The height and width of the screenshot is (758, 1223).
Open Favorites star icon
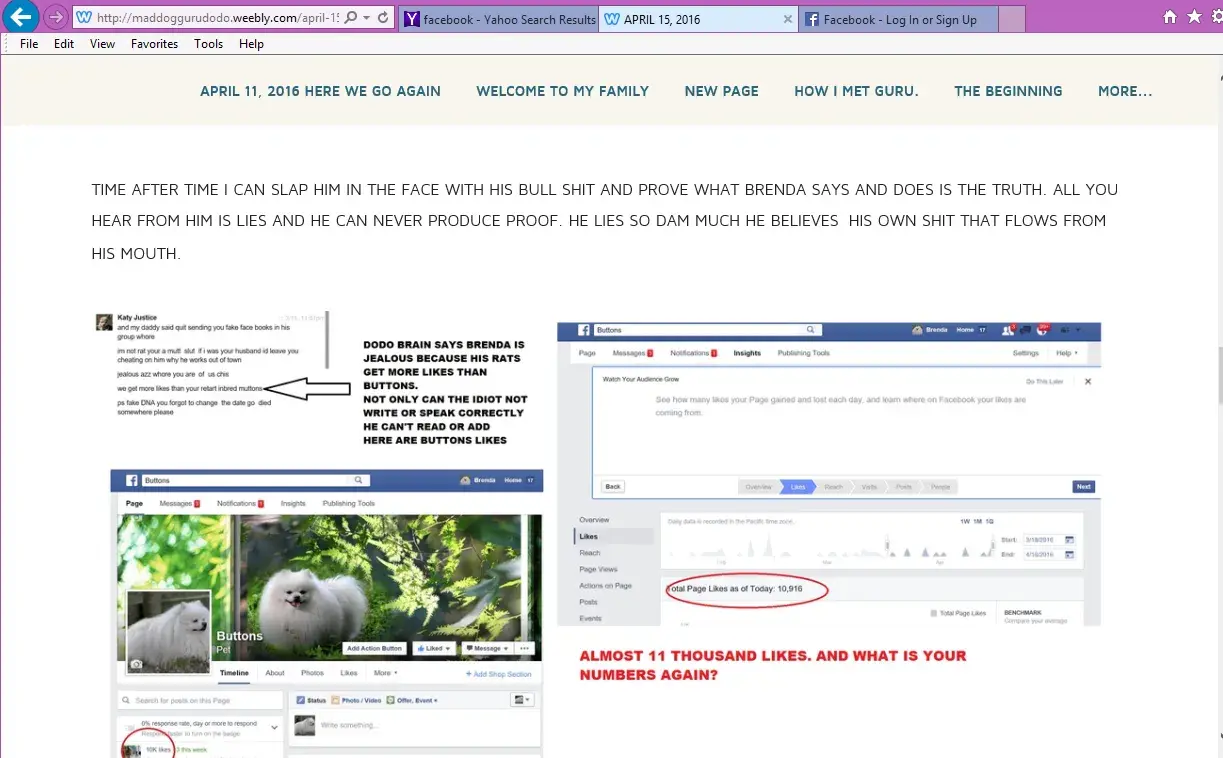pos(1194,17)
